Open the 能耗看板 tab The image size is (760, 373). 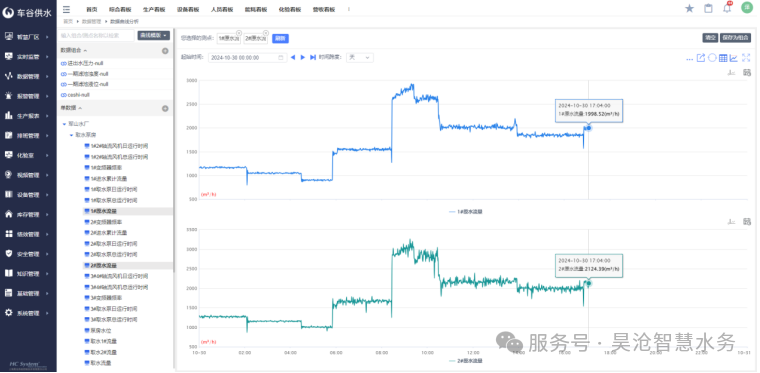[x=256, y=9]
